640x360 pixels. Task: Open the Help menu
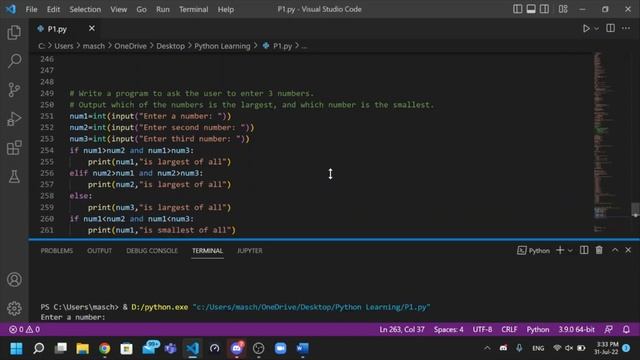pyautogui.click(x=226, y=9)
